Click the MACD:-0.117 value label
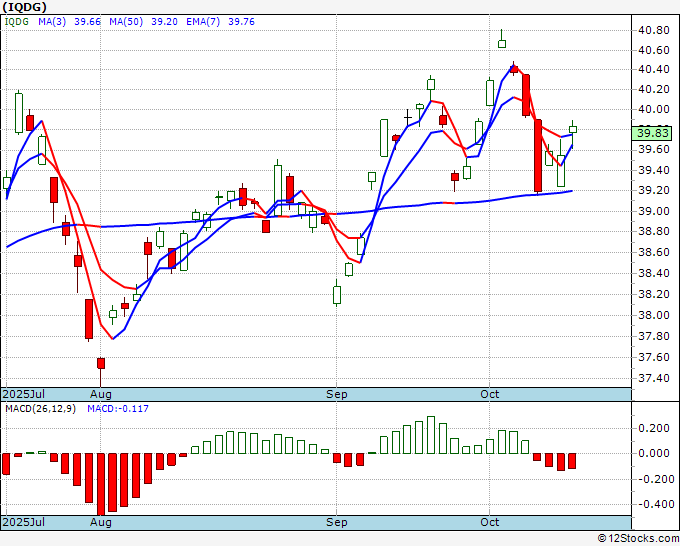The image size is (680, 546). (x=120, y=408)
